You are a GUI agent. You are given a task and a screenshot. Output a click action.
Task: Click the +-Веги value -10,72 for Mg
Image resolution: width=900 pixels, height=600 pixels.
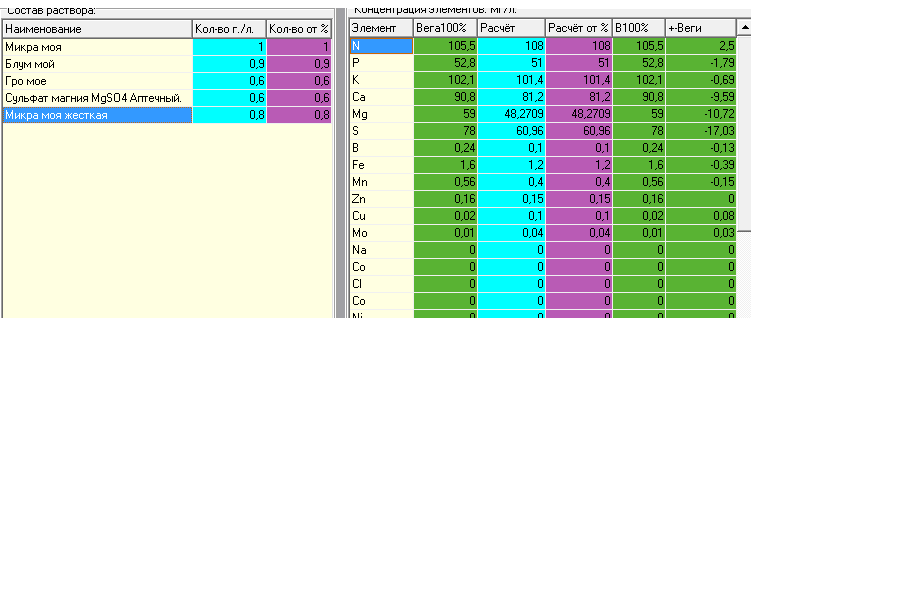700,114
